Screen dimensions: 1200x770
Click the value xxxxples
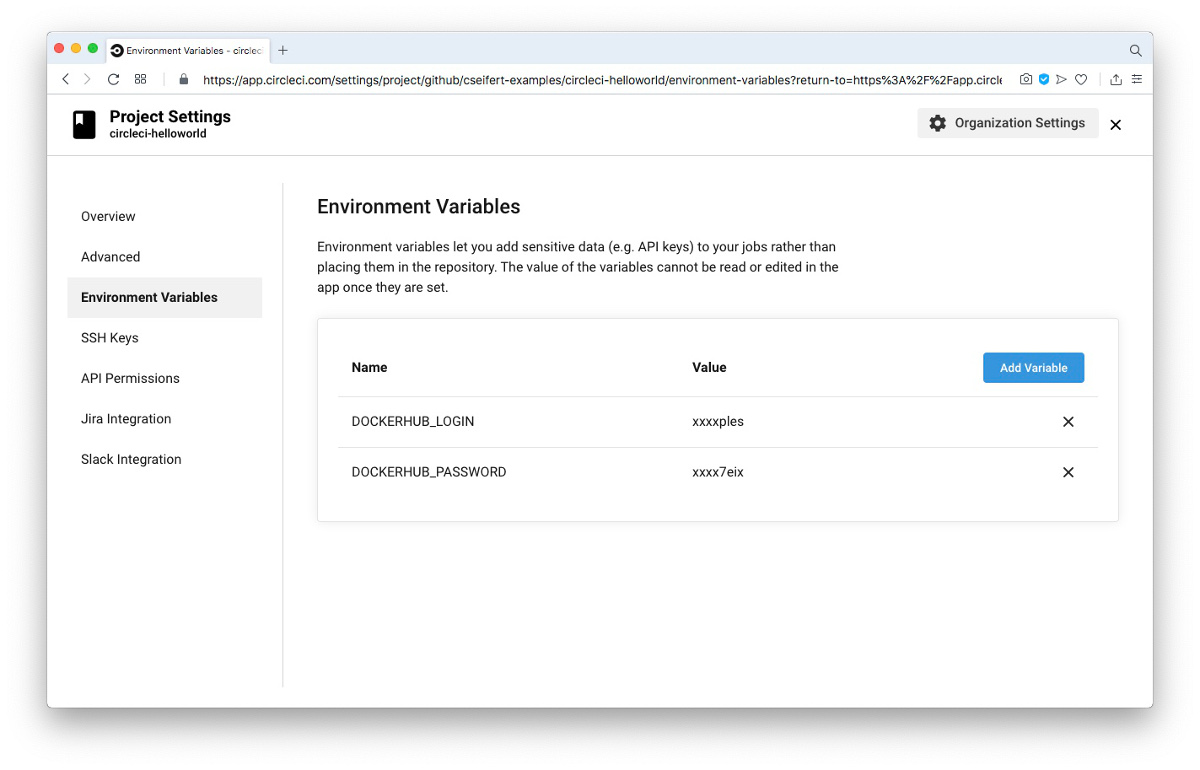[x=718, y=422]
